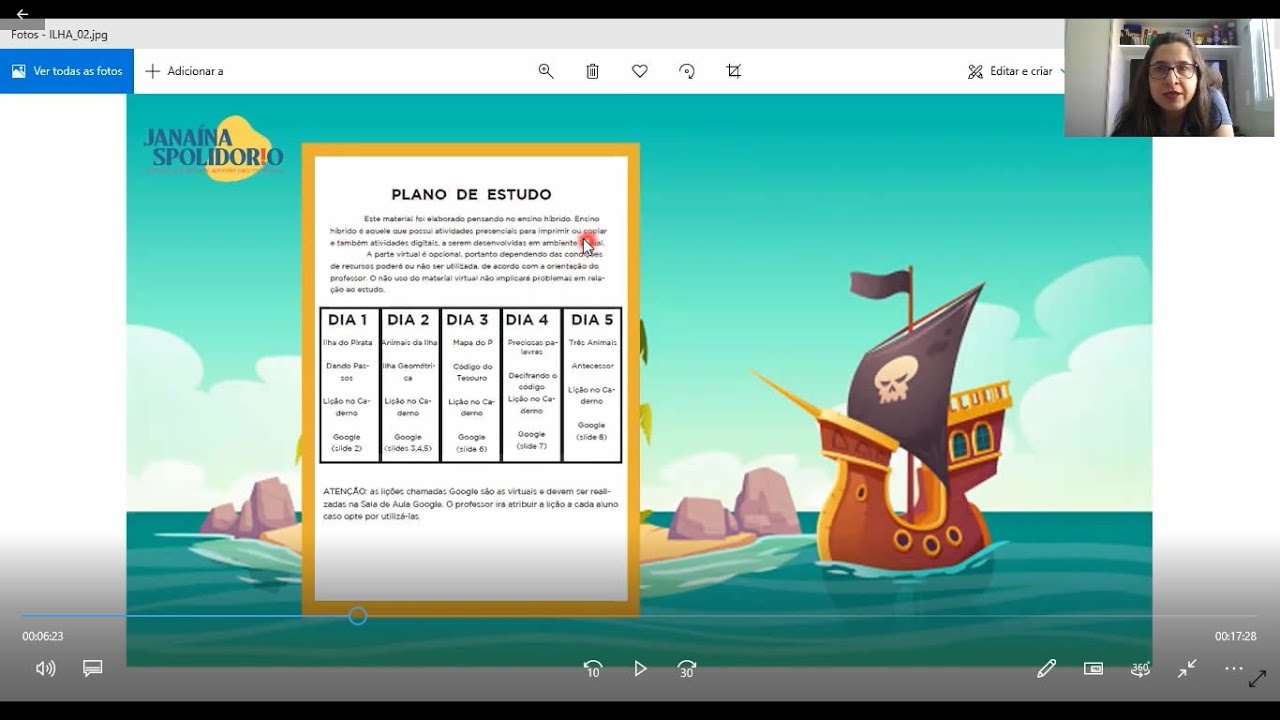The image size is (1280, 720).
Task: Click the DIA 2 column header
Action: coord(408,320)
